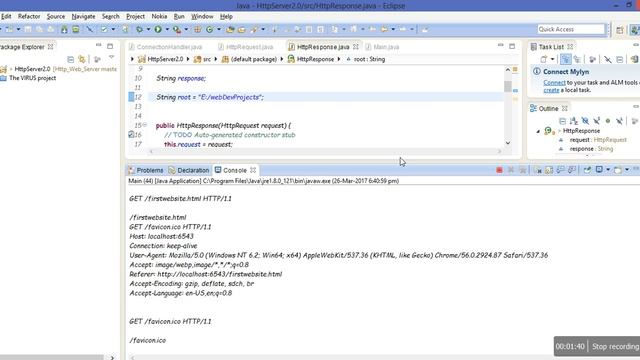Toggle alphabetical Sort in Outline view
The image size is (640, 360).
click(x=573, y=121)
